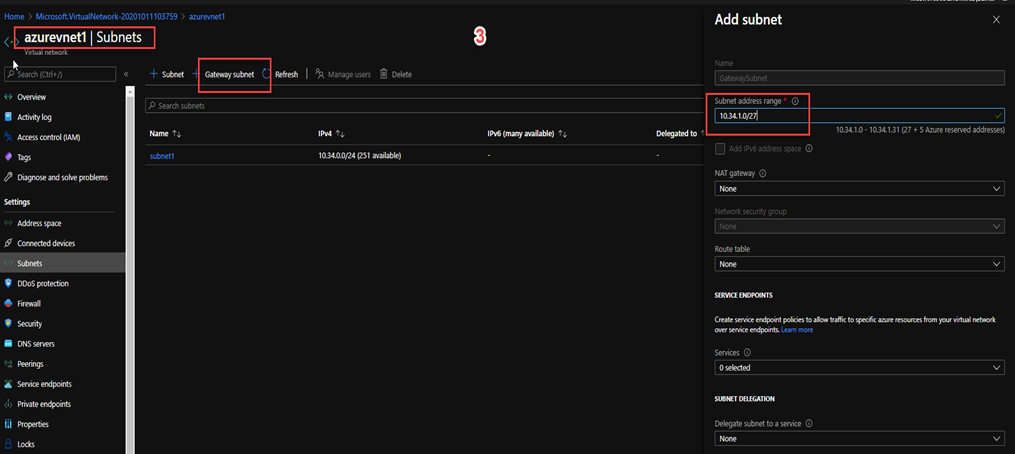Open the Private endpoints icon
1015x454 pixels.
8,404
